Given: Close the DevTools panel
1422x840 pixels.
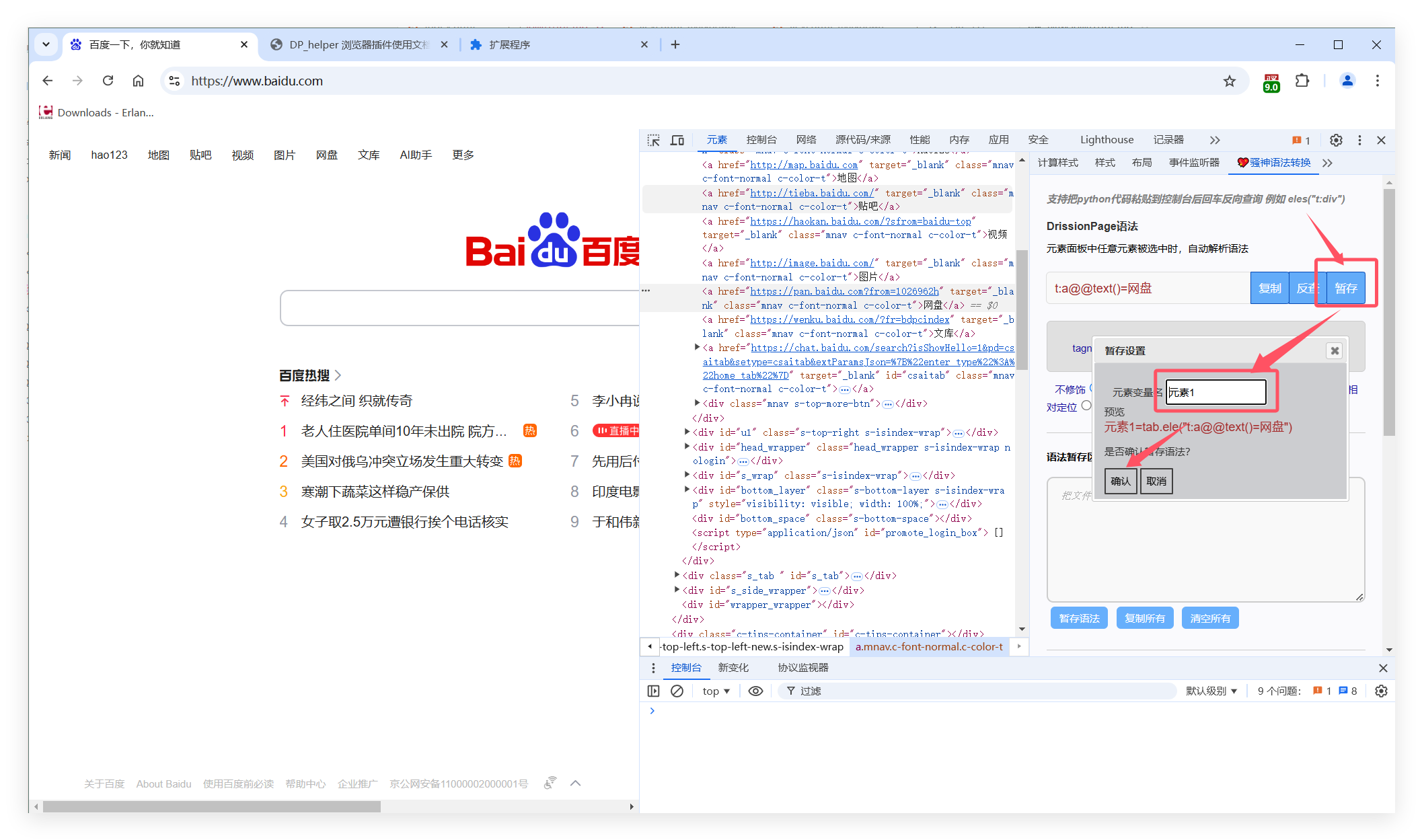Looking at the screenshot, I should [x=1381, y=140].
